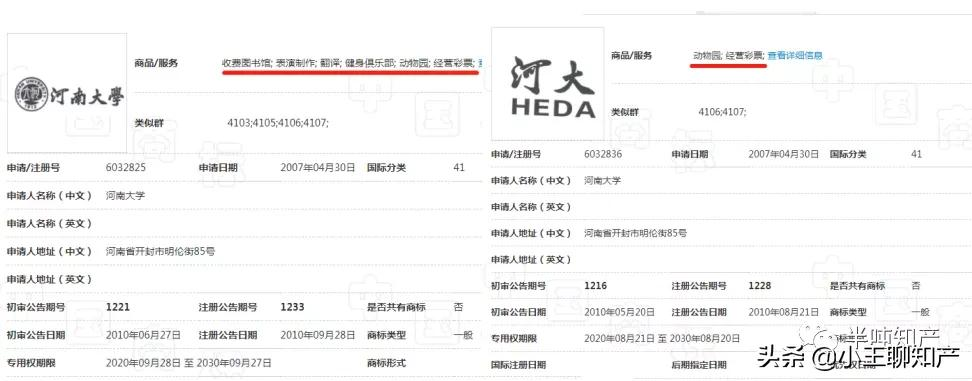
Task: Open the 查看详细信息 link beside 动物园; 经营彩票
Action: [795, 56]
